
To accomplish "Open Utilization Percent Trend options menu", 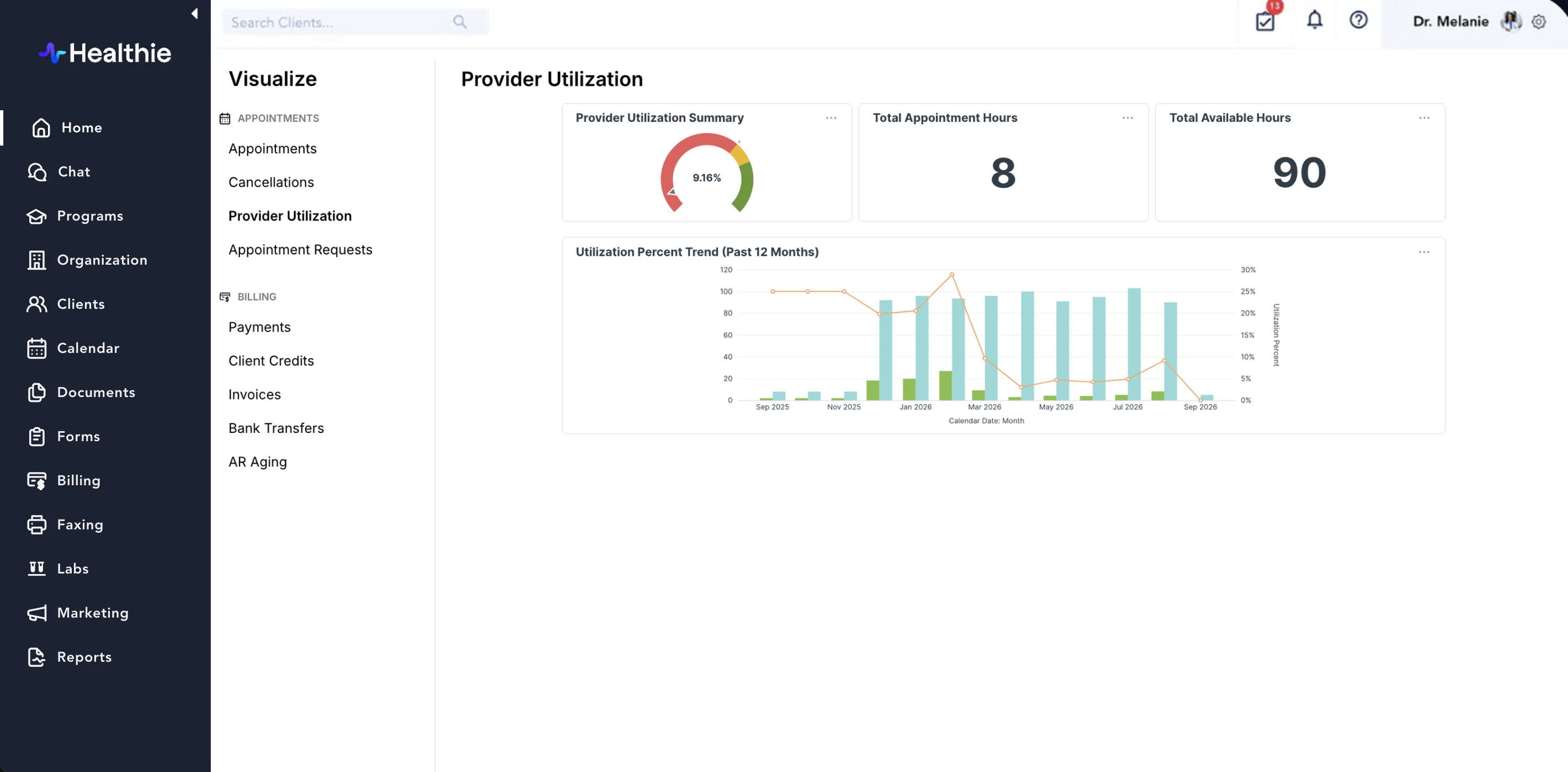I will (1424, 252).
